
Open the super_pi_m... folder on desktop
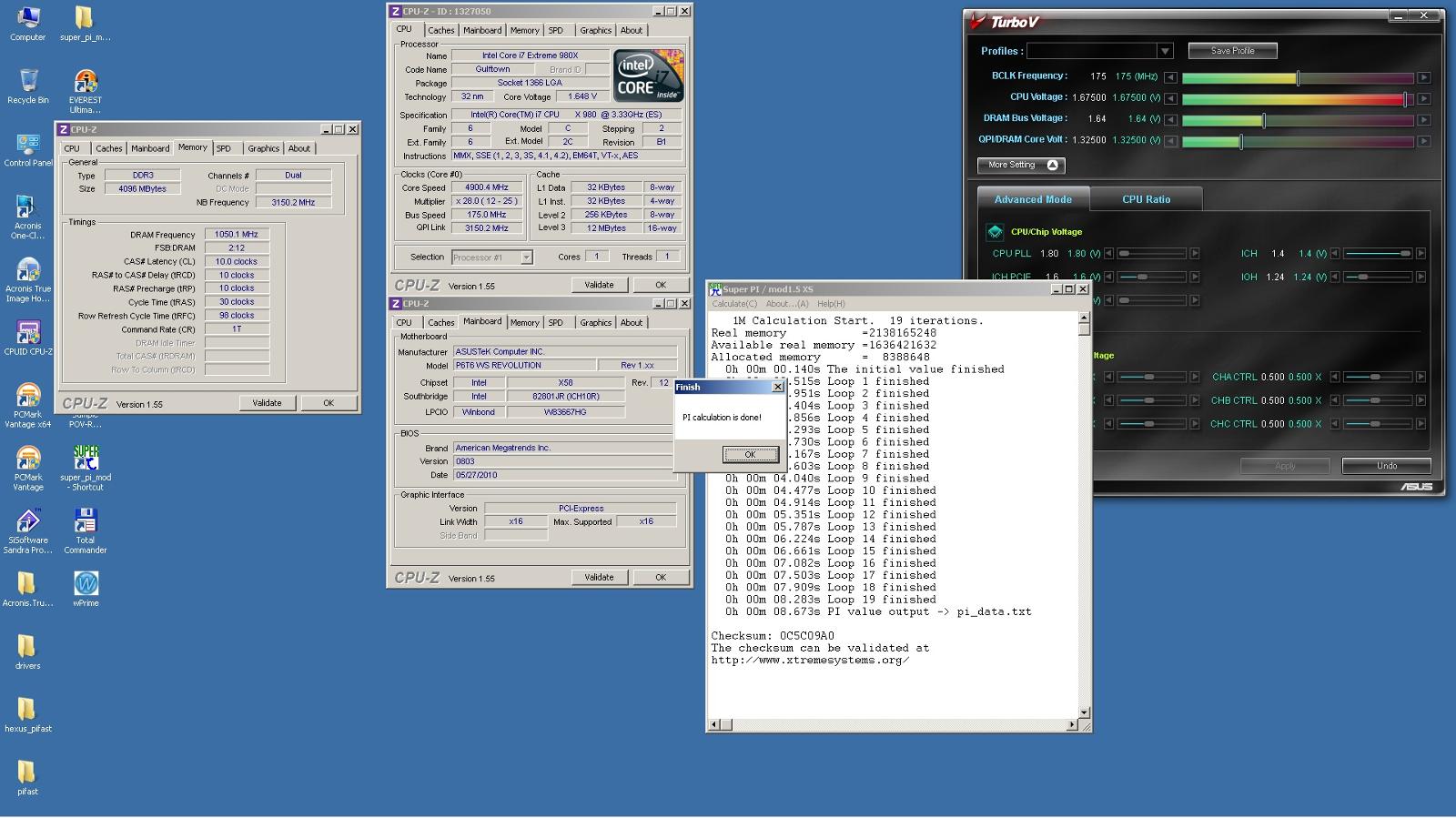[x=85, y=24]
